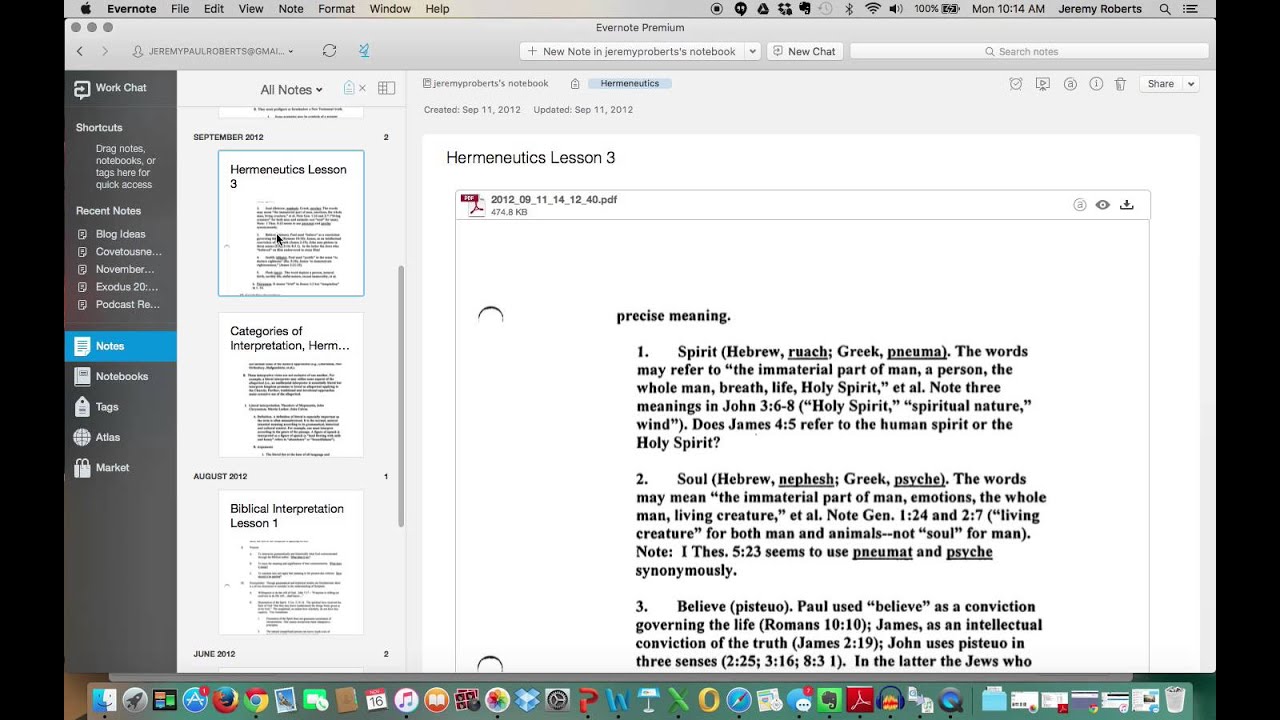Open Notebooks in sidebar

[x=120, y=376]
